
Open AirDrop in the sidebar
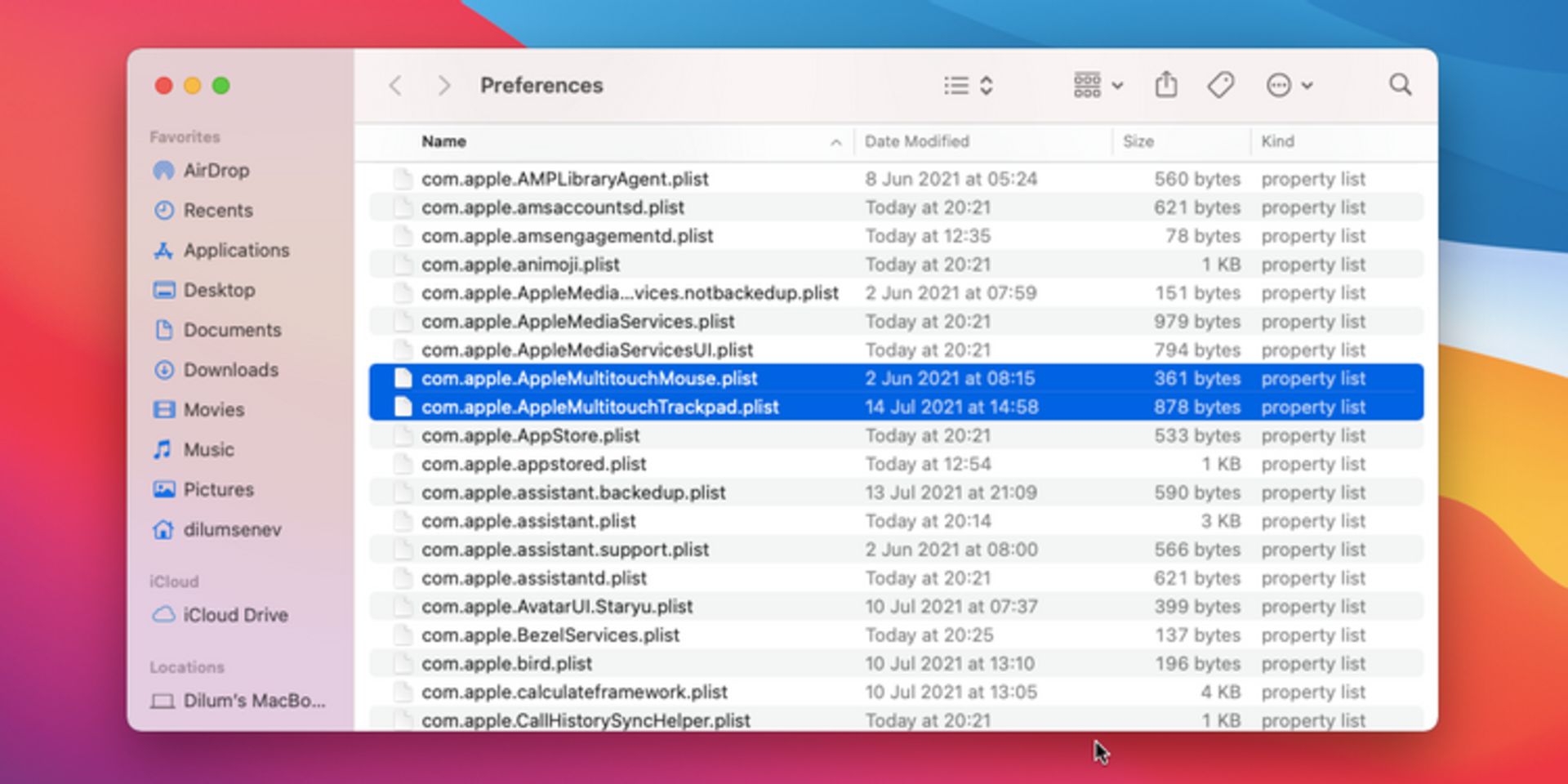coord(216,171)
